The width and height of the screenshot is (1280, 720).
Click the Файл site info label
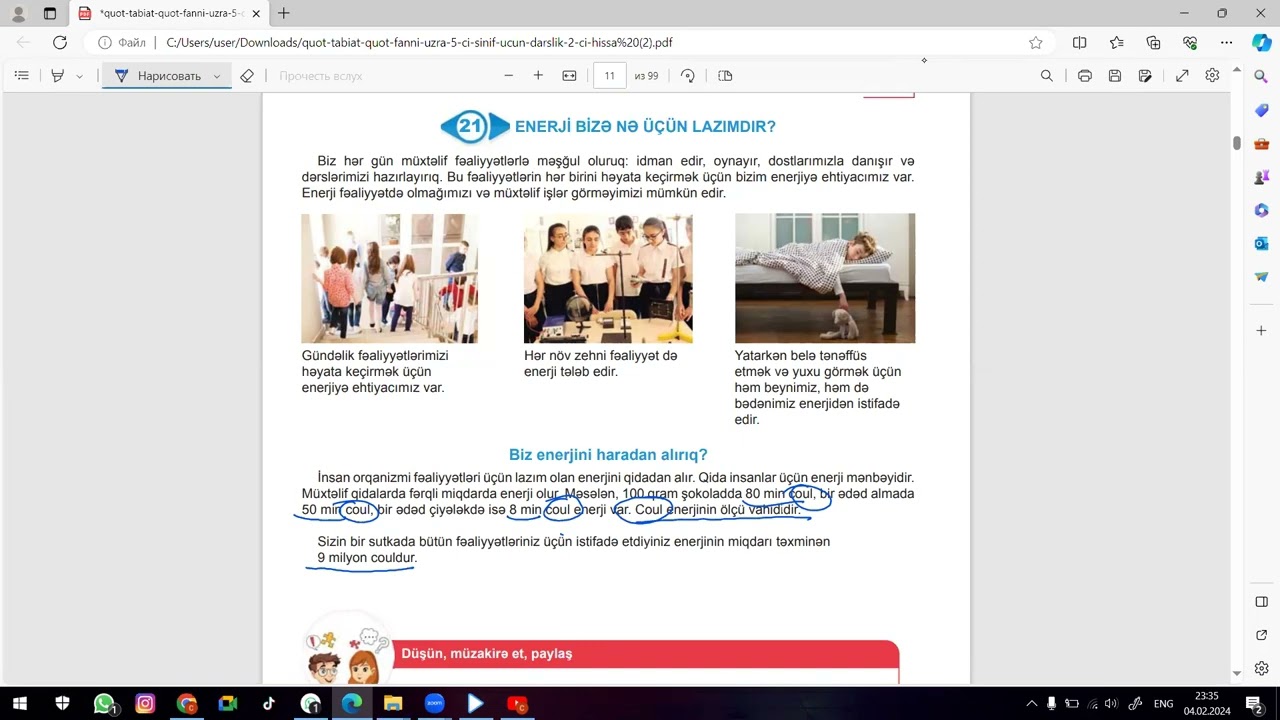[x=122, y=43]
